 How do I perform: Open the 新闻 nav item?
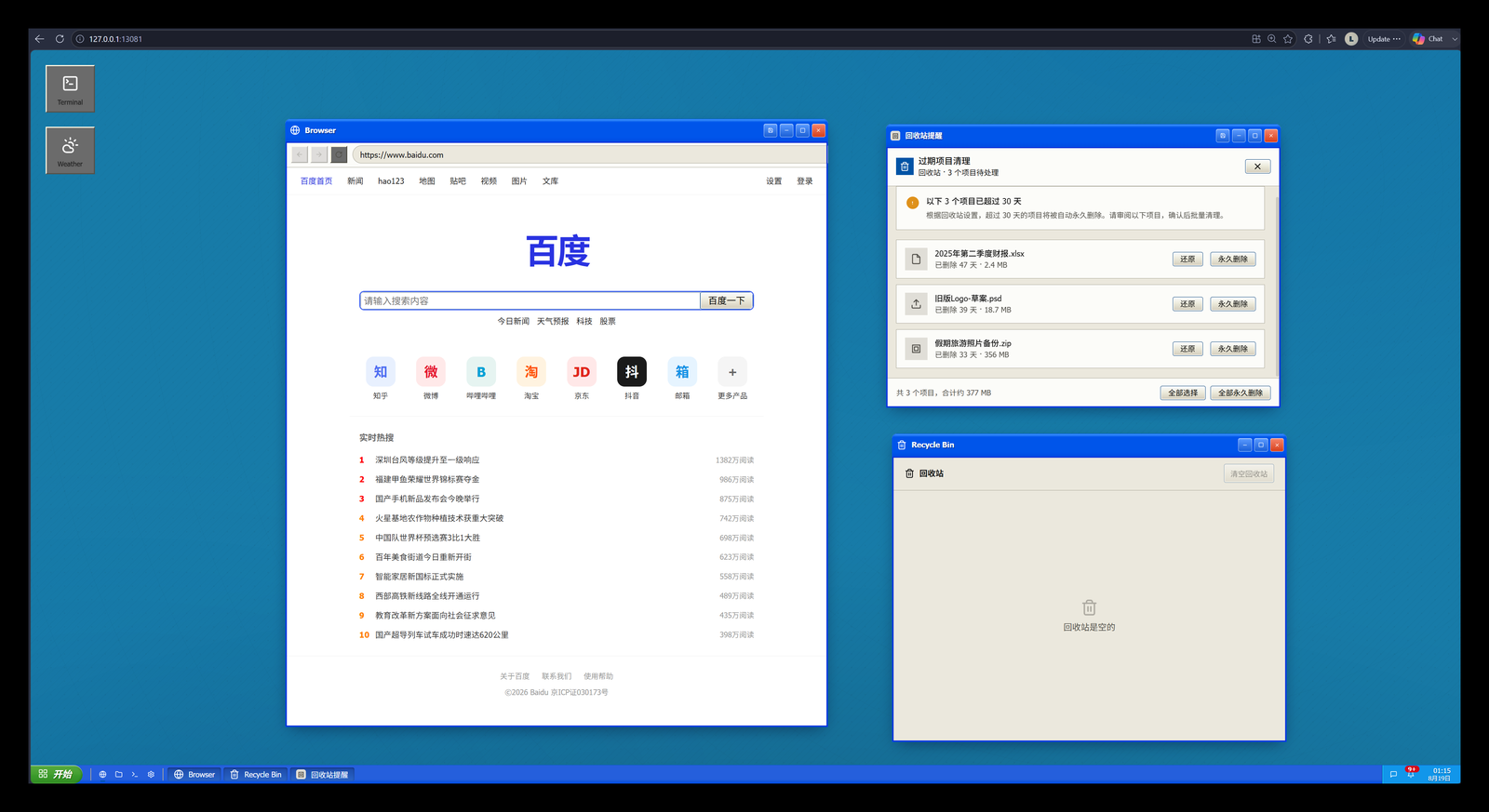[355, 181]
